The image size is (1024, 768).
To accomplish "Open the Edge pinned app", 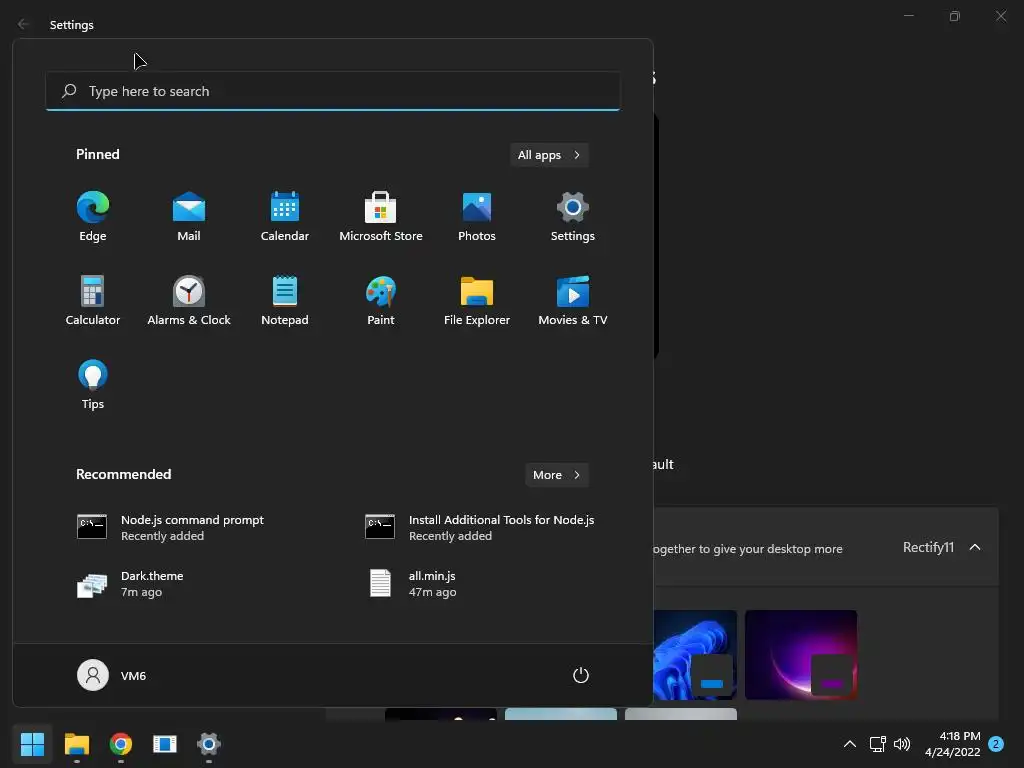I will click(x=93, y=217).
